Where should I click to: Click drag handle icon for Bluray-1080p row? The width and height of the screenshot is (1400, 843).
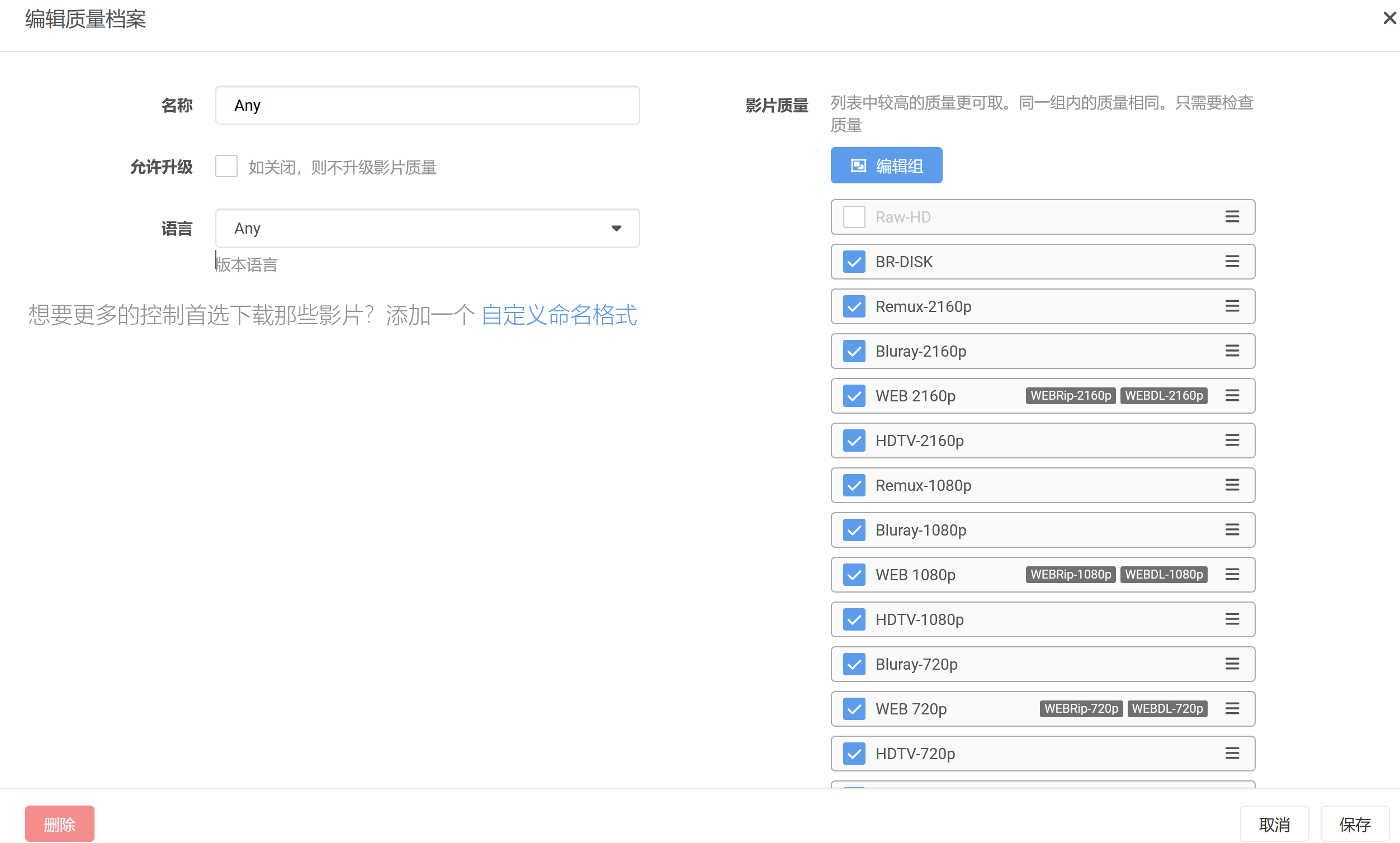(x=1232, y=529)
